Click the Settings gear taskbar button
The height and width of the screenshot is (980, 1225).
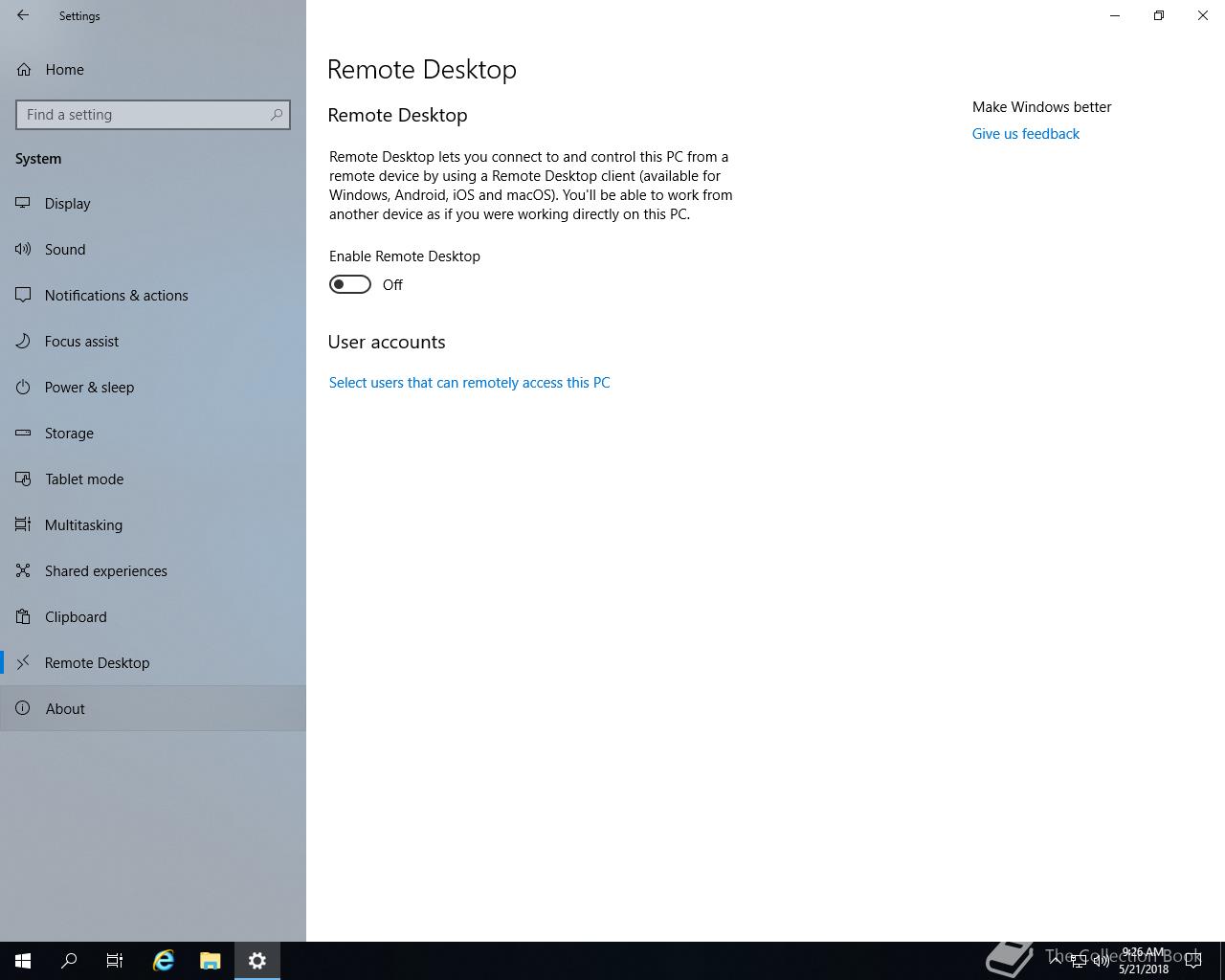click(257, 961)
